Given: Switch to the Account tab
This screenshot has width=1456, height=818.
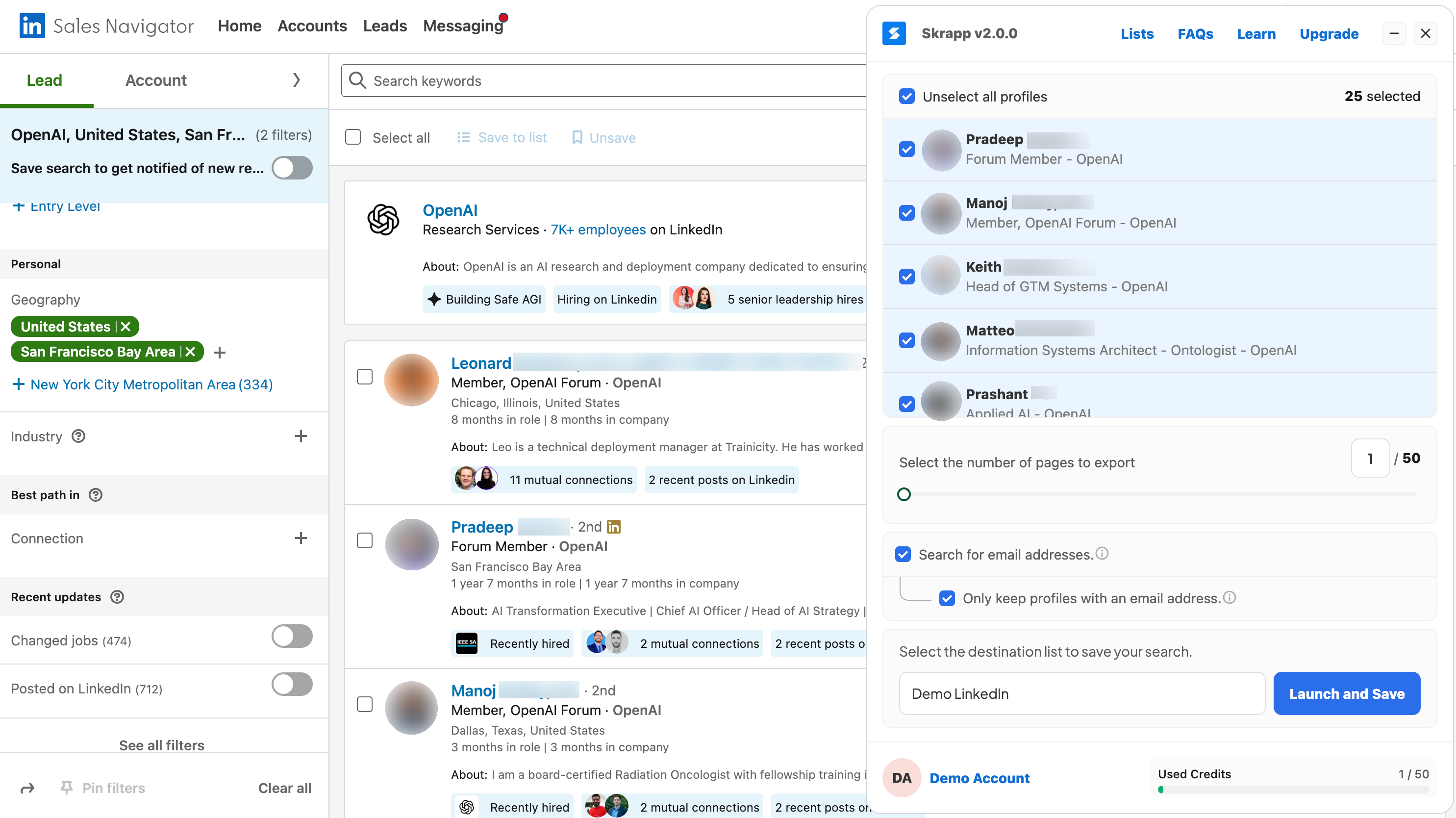Looking at the screenshot, I should (x=156, y=80).
